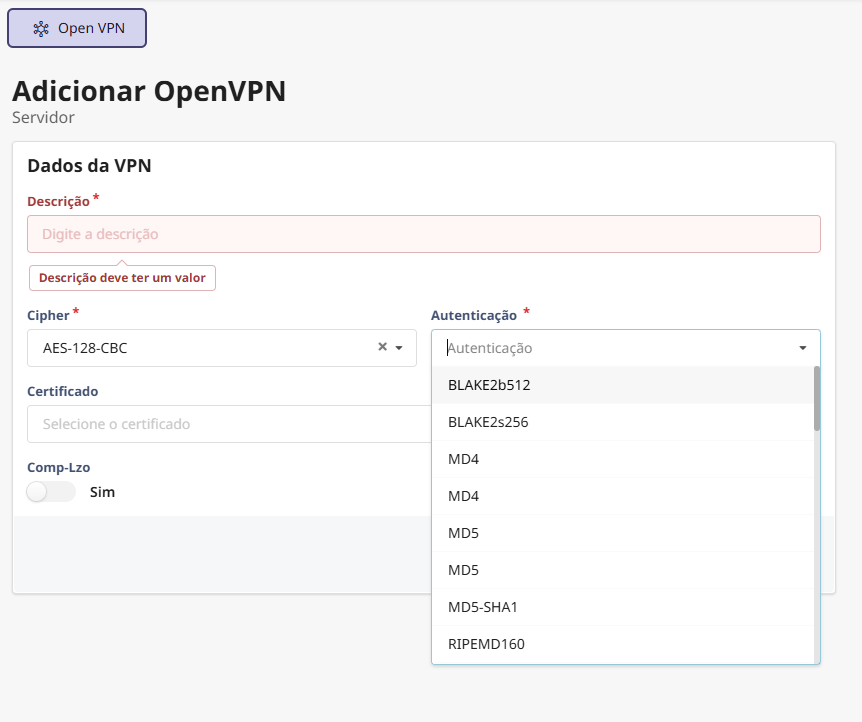Click the AES-128-CBC cipher value
Screen dimensions: 862x722
coord(85,348)
